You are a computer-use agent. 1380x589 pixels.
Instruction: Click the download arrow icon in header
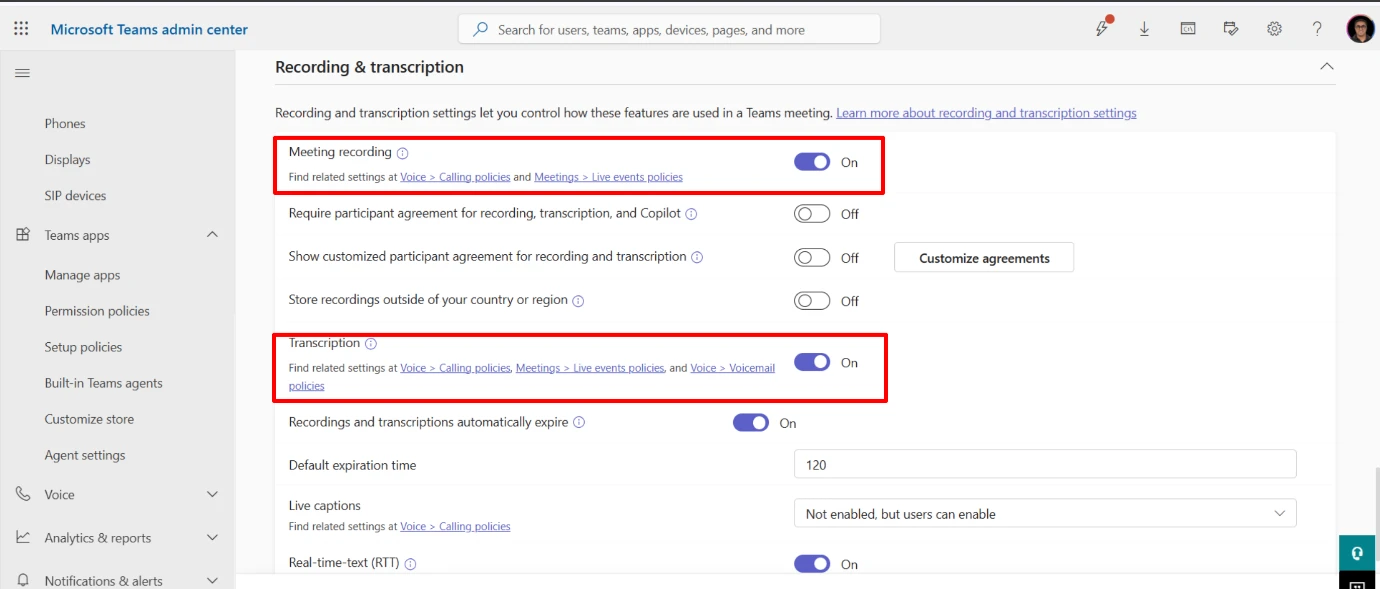(x=1145, y=29)
